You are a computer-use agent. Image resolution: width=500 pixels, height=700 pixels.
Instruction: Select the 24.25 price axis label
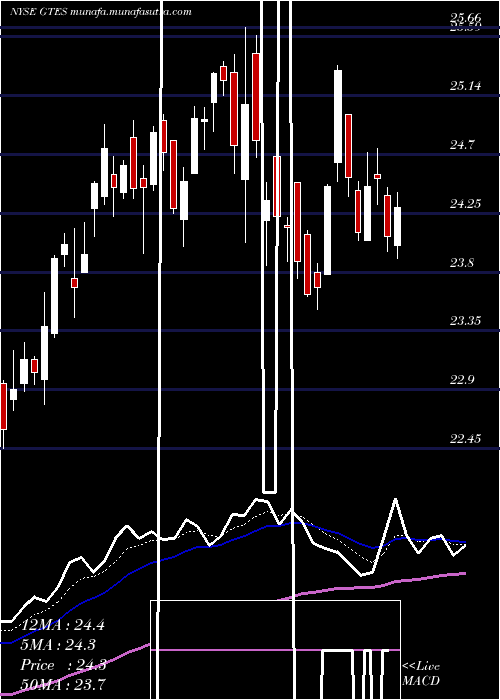point(466,204)
